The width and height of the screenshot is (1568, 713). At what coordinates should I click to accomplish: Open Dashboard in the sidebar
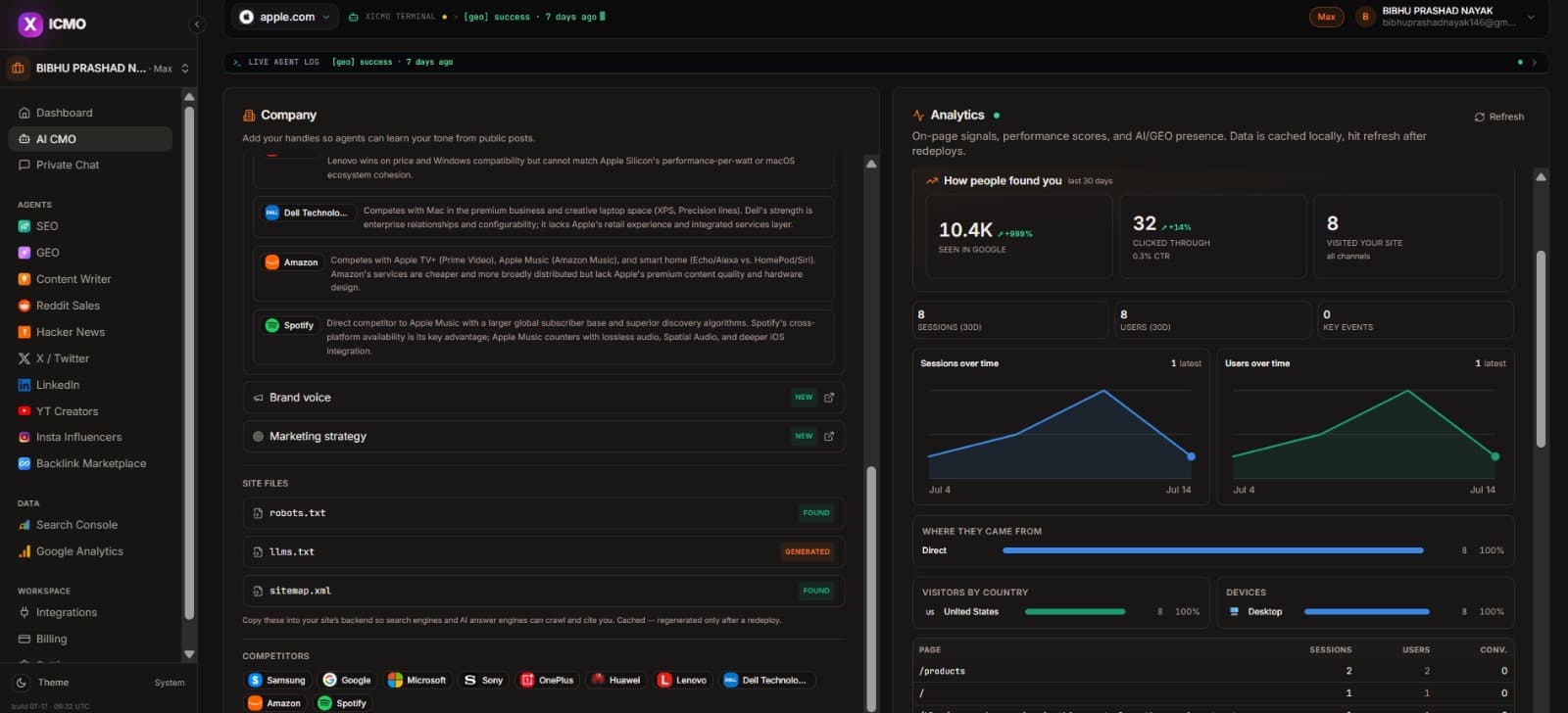tap(90, 113)
